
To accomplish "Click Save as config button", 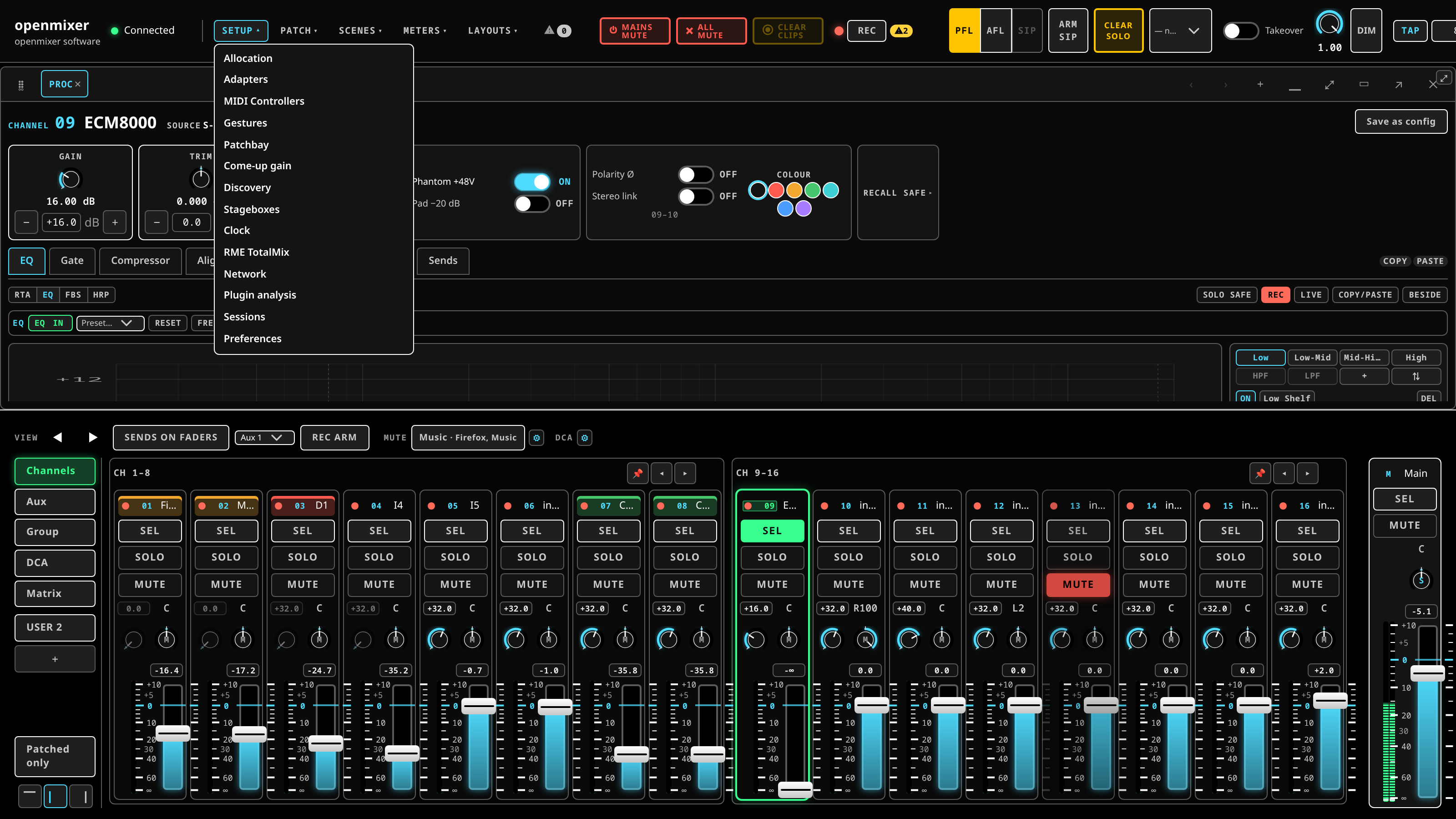I will 1400,121.
